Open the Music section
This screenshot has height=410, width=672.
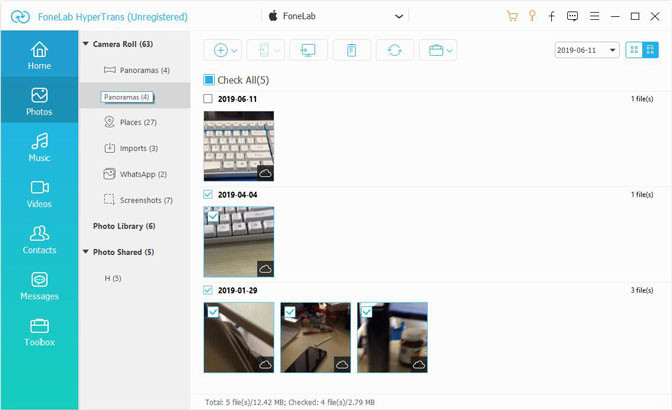point(39,147)
